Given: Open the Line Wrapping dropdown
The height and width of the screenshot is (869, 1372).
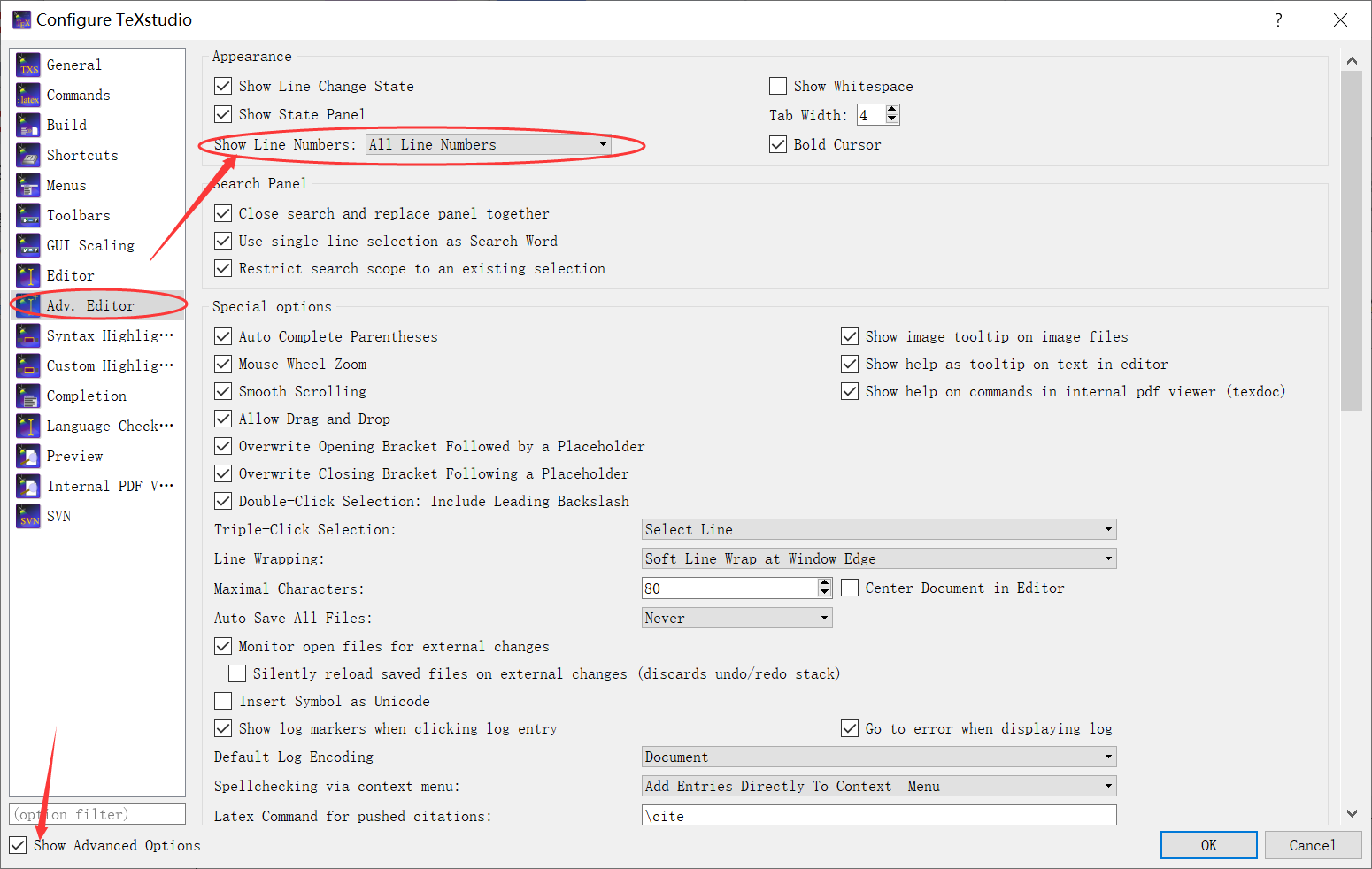Looking at the screenshot, I should 879,558.
